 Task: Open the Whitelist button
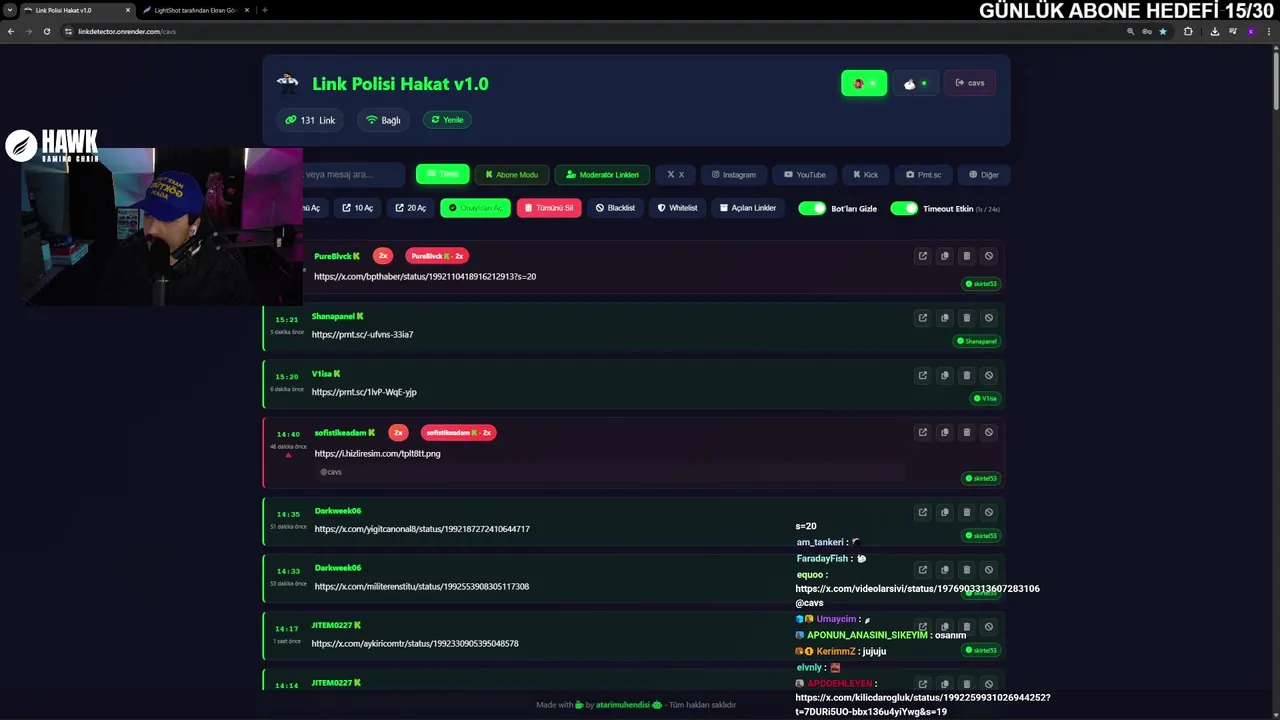coord(677,208)
